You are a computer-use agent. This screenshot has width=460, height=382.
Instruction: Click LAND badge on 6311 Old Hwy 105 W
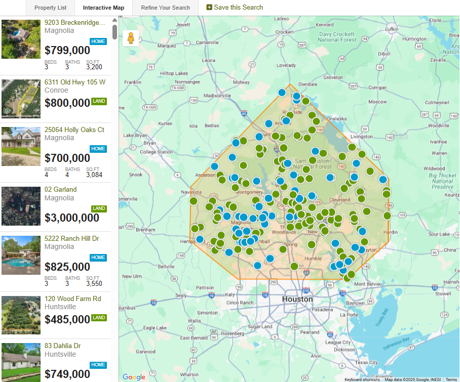coord(99,101)
